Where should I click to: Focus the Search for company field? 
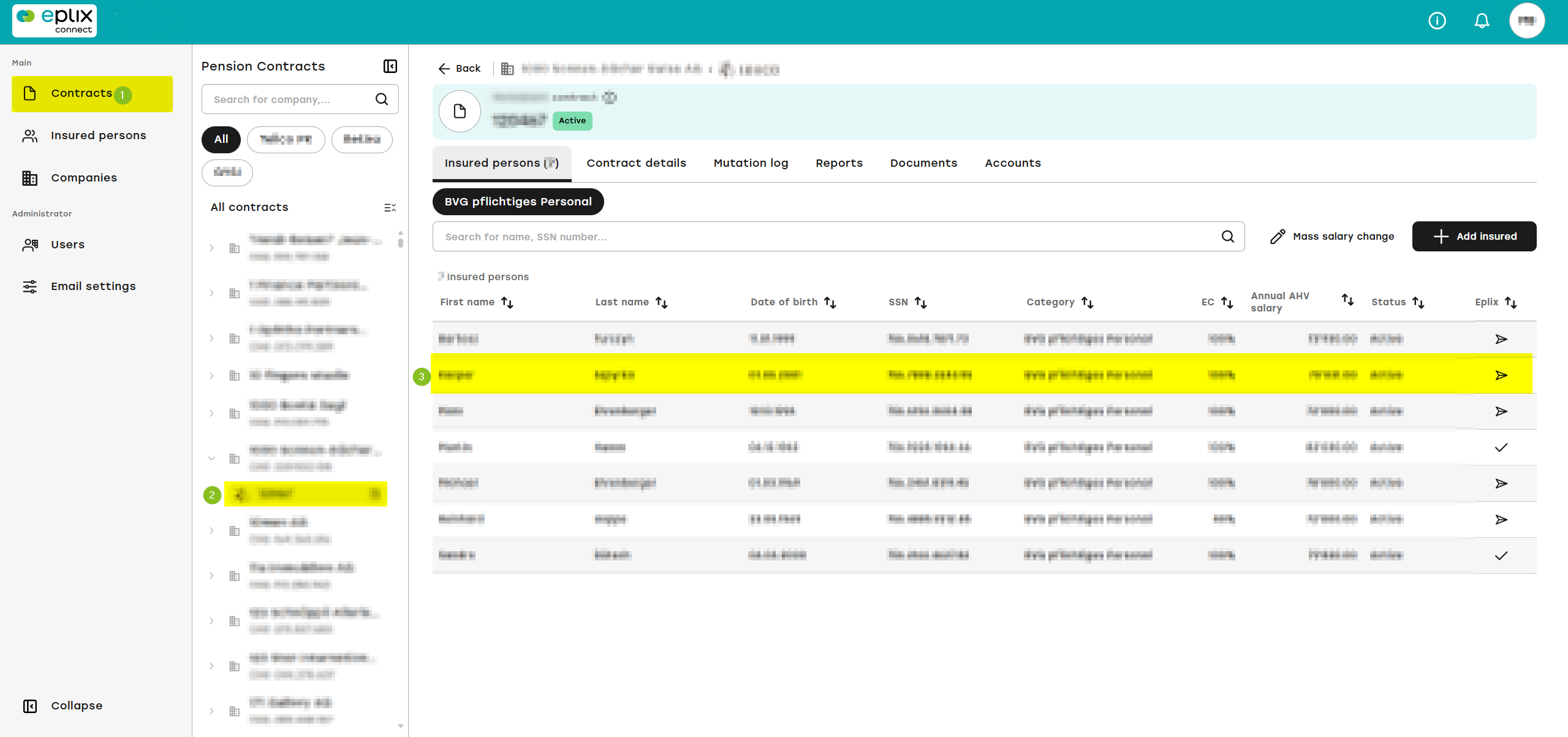[x=300, y=99]
